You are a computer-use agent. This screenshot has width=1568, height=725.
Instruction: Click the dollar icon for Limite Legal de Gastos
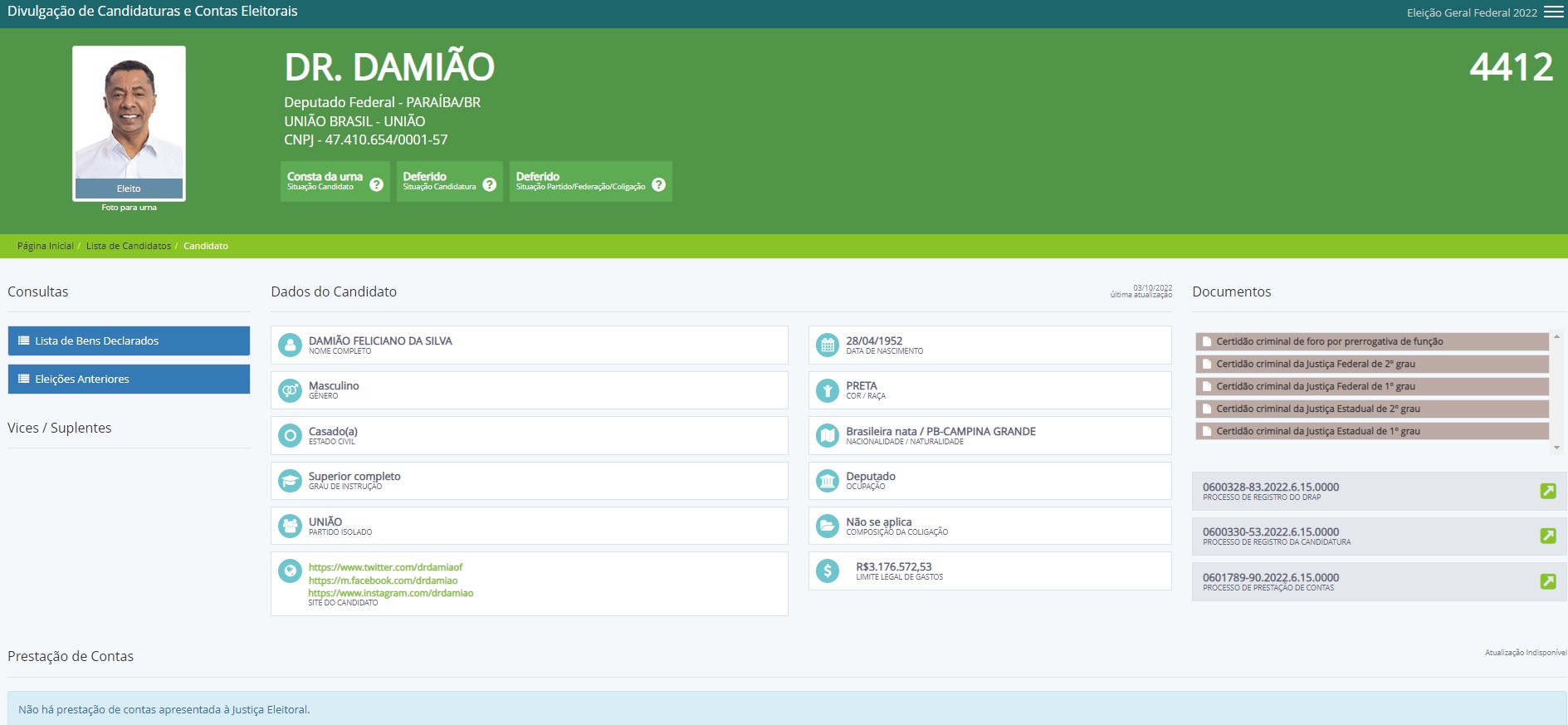[828, 571]
